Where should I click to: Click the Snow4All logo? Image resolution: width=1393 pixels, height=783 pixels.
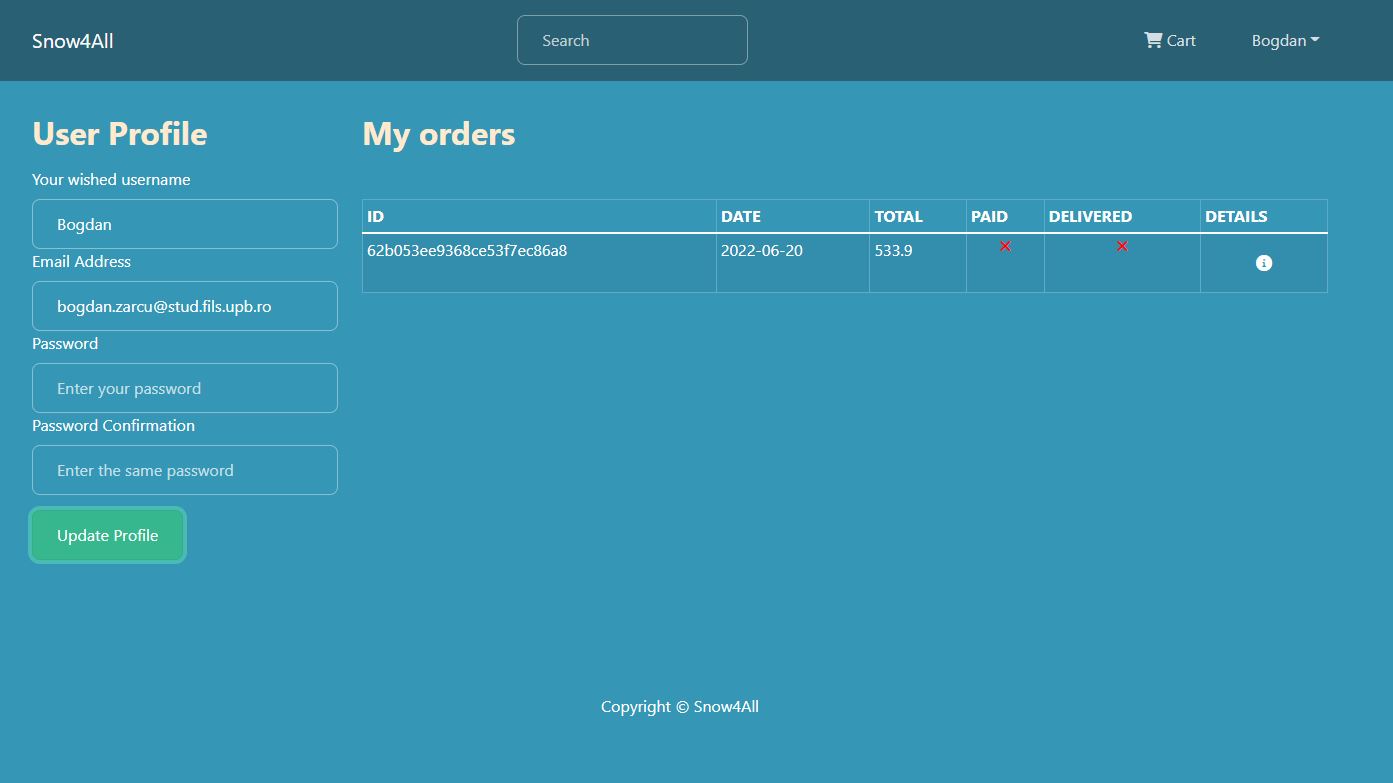pos(72,41)
